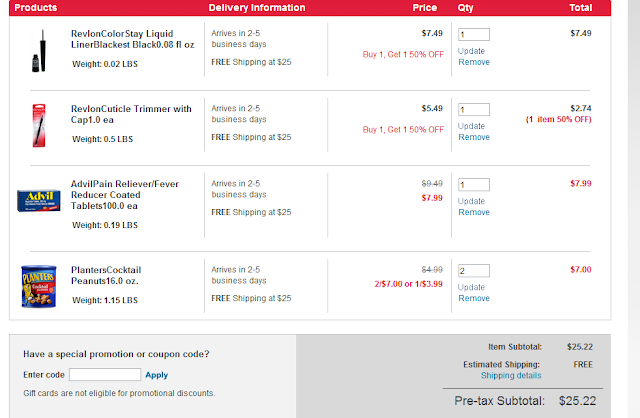Update quantity for the Cuticle Trimmer
Viewport: 640px width, 418px height.
(x=471, y=126)
